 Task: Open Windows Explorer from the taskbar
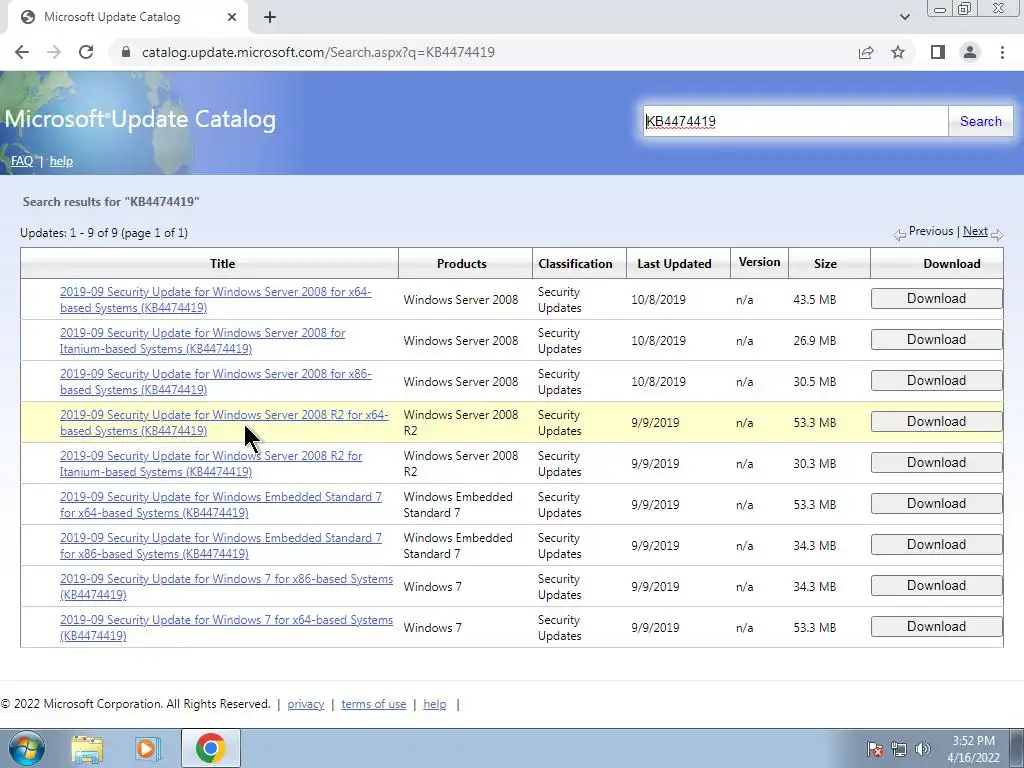pos(87,748)
